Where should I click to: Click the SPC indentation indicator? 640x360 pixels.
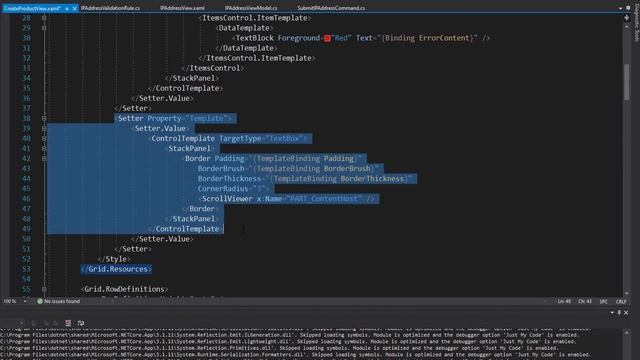tap(603, 301)
